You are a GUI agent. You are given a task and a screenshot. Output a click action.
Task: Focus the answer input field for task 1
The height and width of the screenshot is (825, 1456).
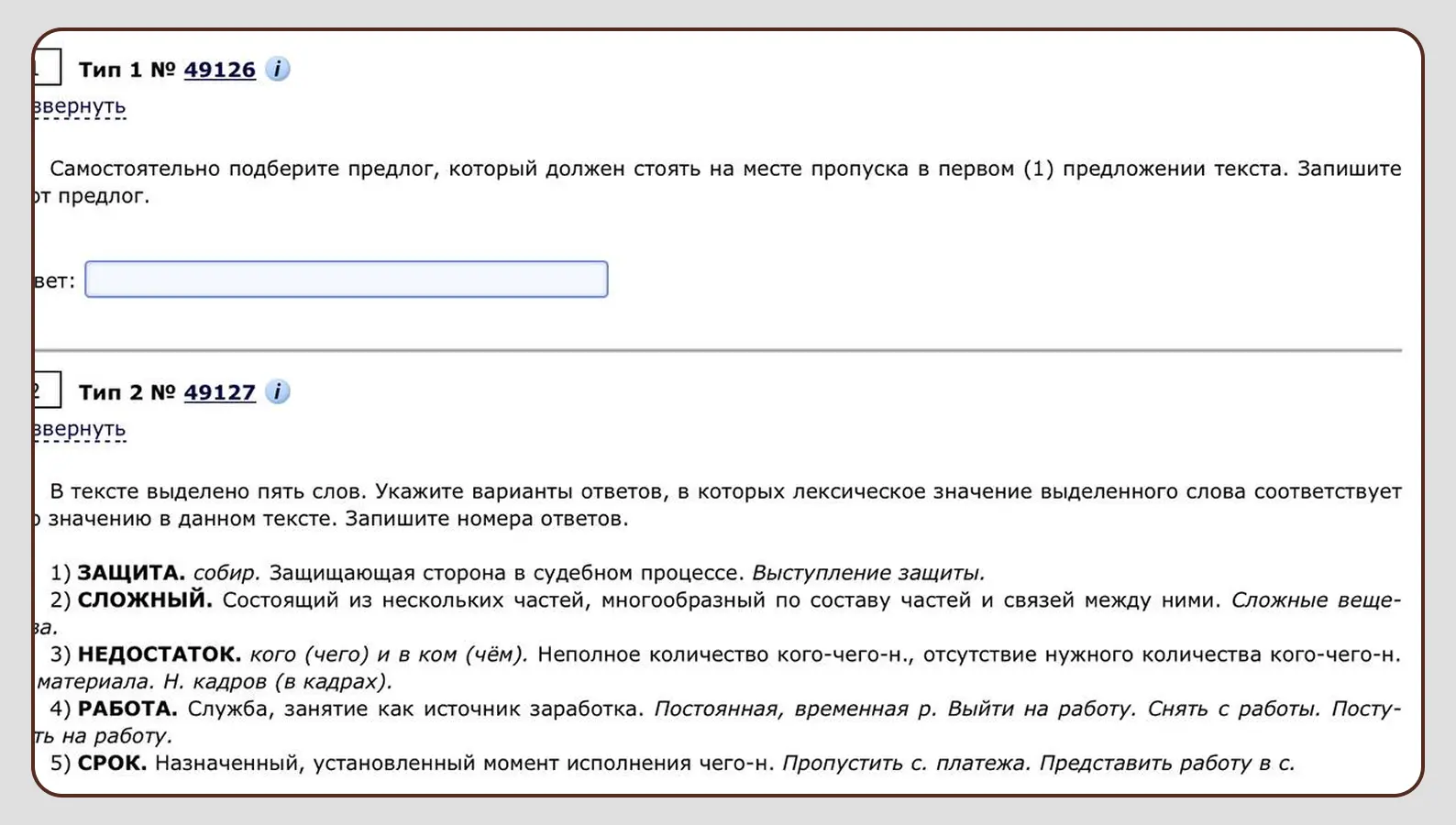pyautogui.click(x=346, y=280)
